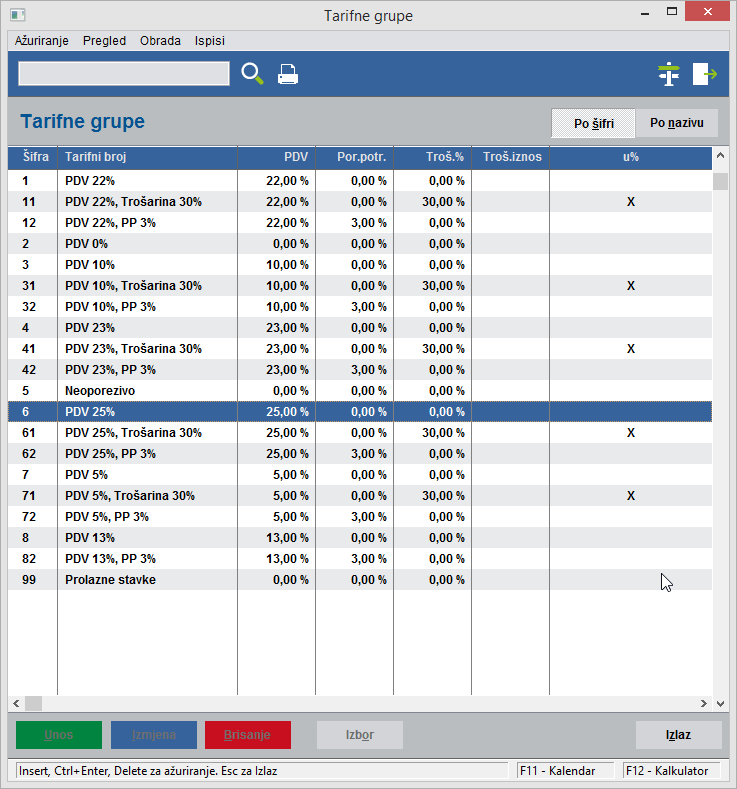
Task: Click the green signpost icon
Action: [669, 74]
